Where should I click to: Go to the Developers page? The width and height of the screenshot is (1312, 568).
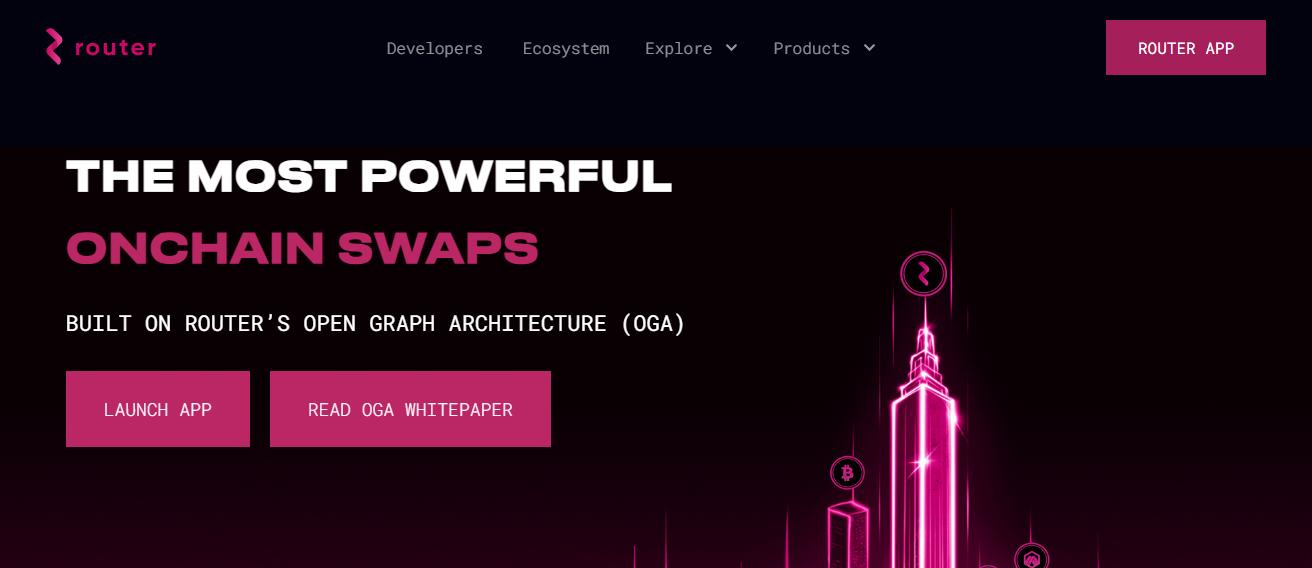click(x=434, y=48)
